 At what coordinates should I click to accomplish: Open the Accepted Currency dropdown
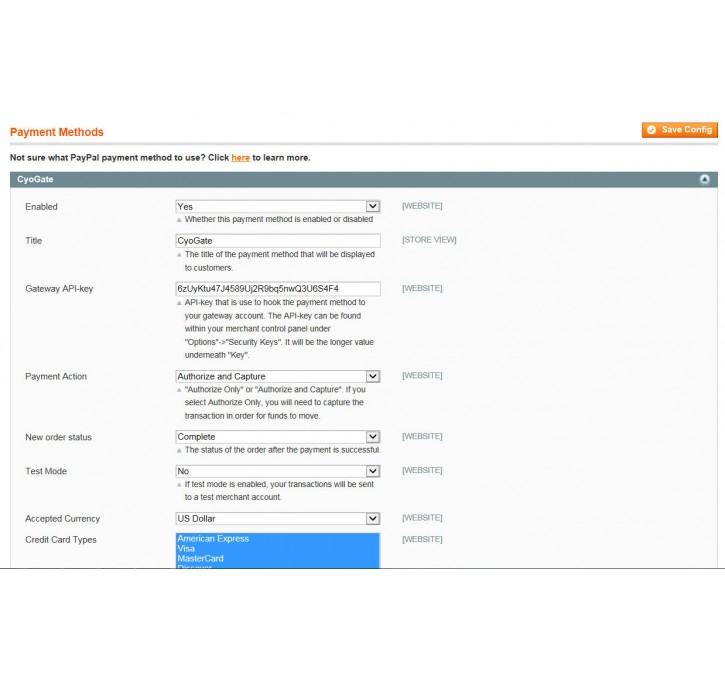277,519
